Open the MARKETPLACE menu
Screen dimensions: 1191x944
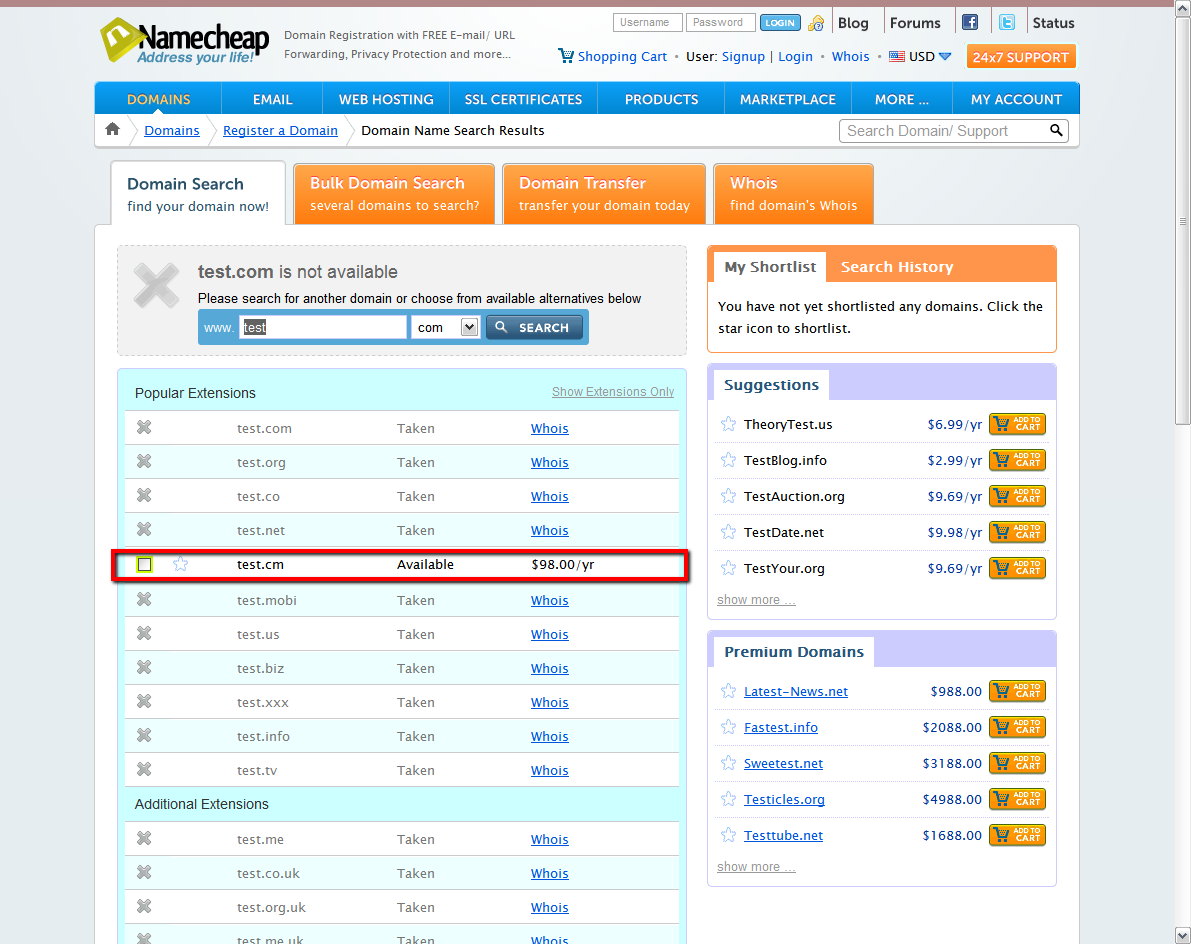788,99
